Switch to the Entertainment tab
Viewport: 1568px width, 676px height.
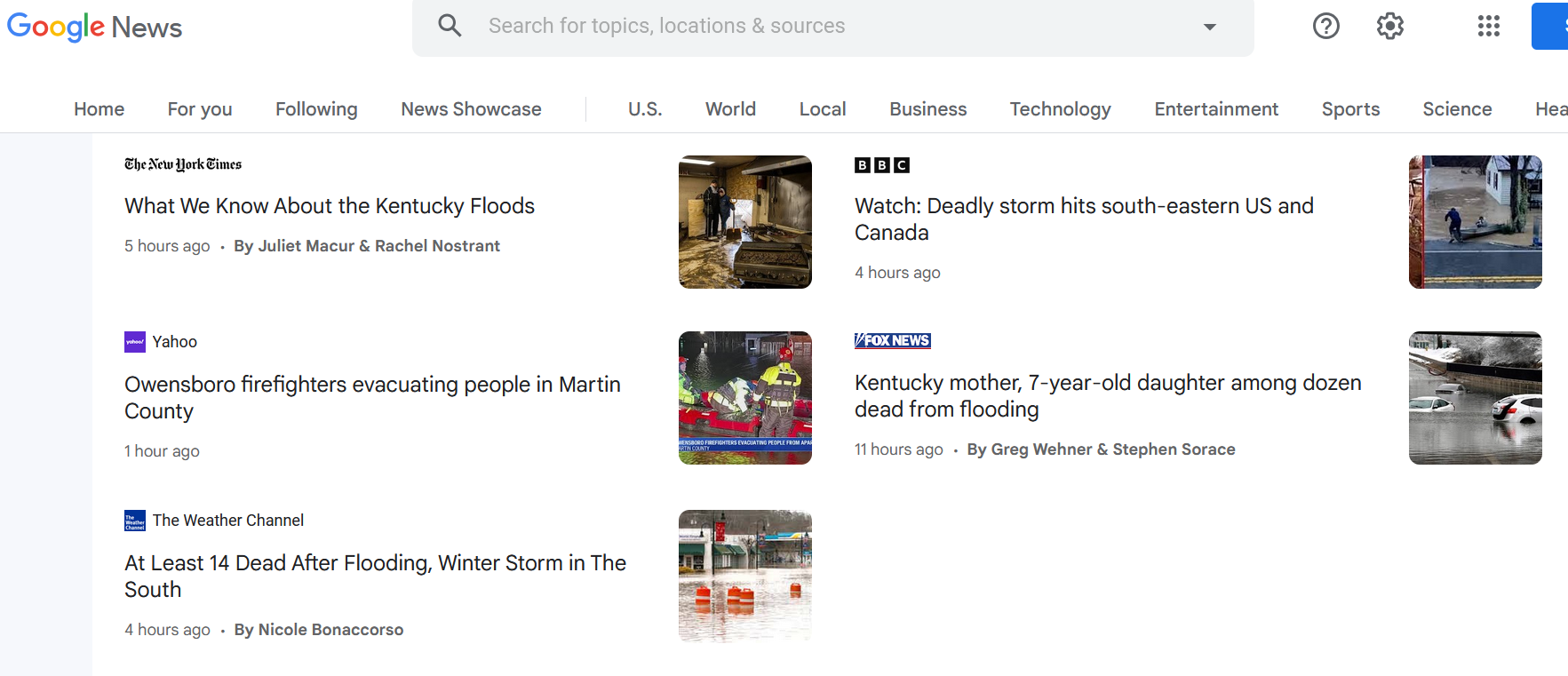(x=1216, y=109)
